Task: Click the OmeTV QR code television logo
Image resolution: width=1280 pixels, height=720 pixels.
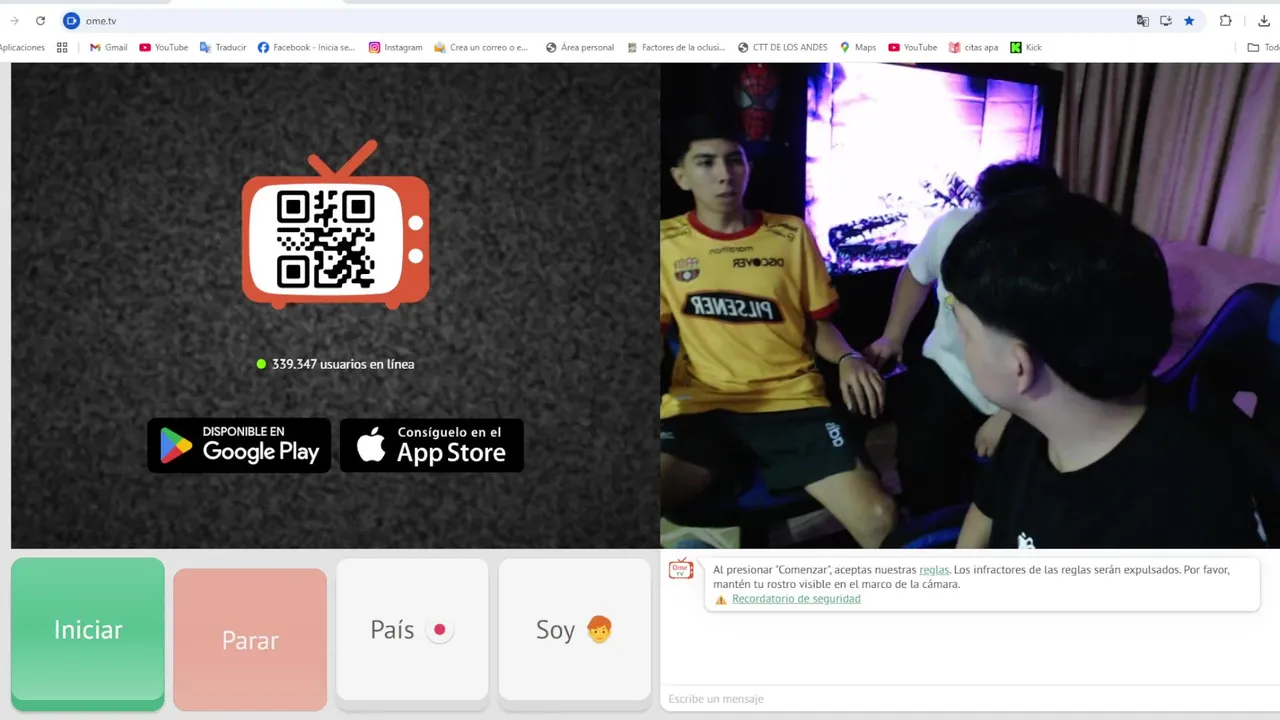Action: click(x=336, y=225)
